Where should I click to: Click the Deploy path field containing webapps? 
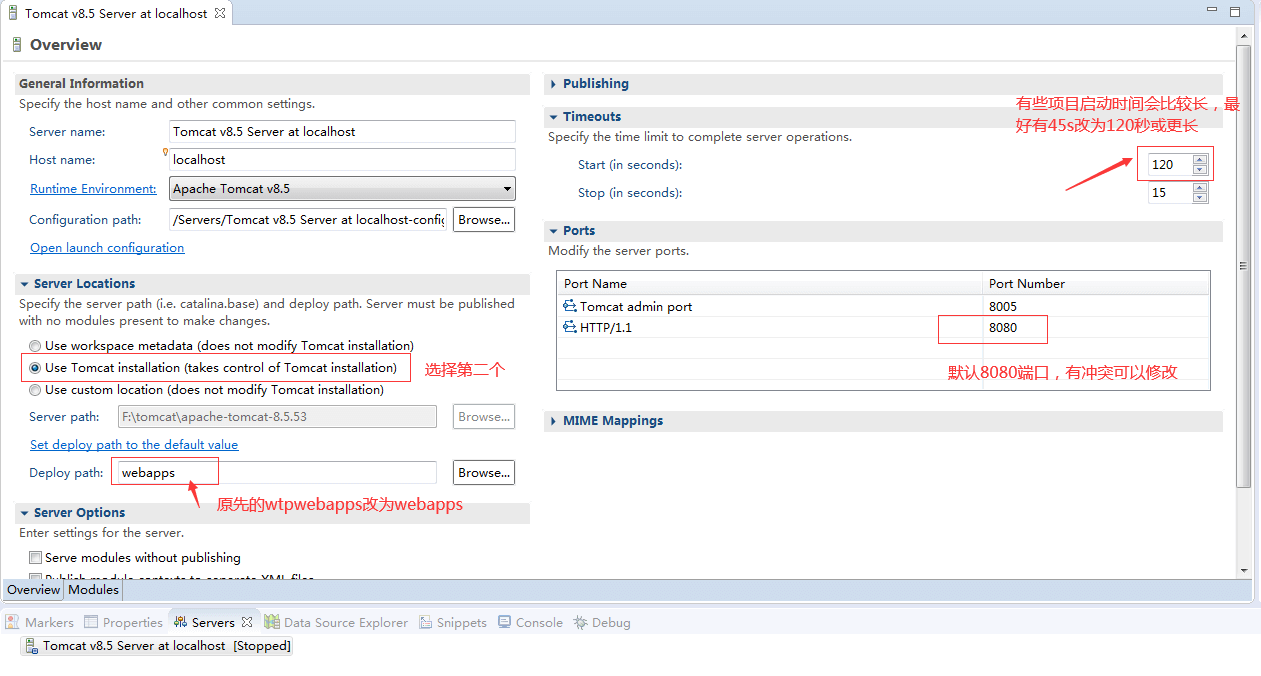click(x=277, y=473)
